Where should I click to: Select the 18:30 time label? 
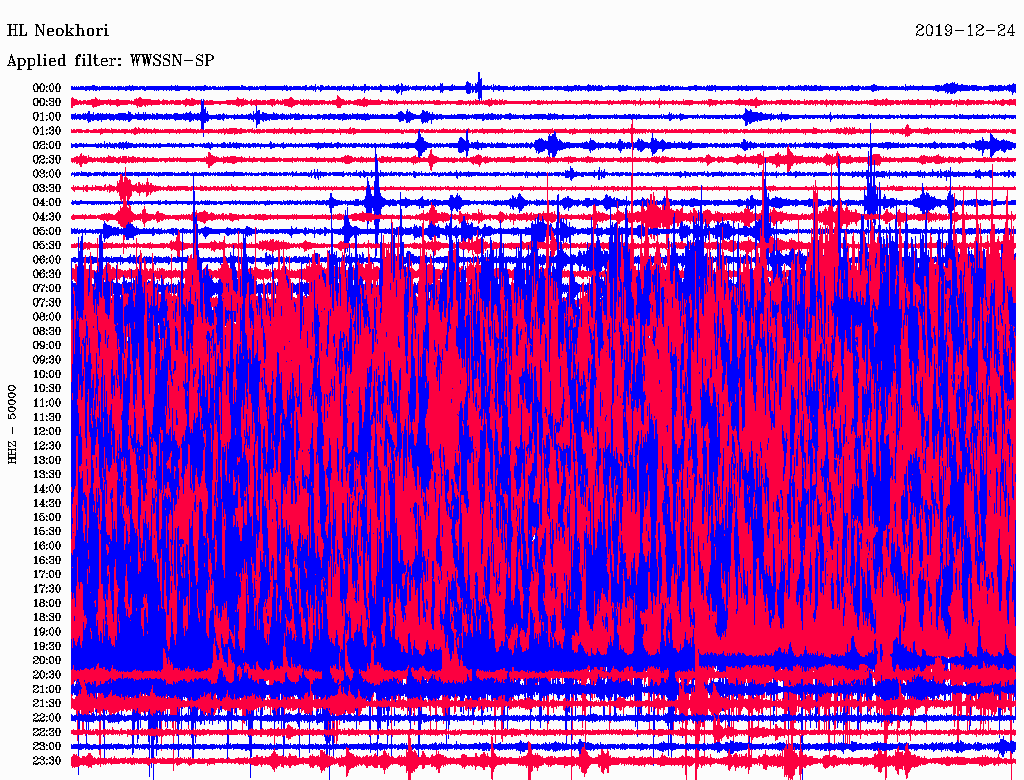pyautogui.click(x=47, y=617)
